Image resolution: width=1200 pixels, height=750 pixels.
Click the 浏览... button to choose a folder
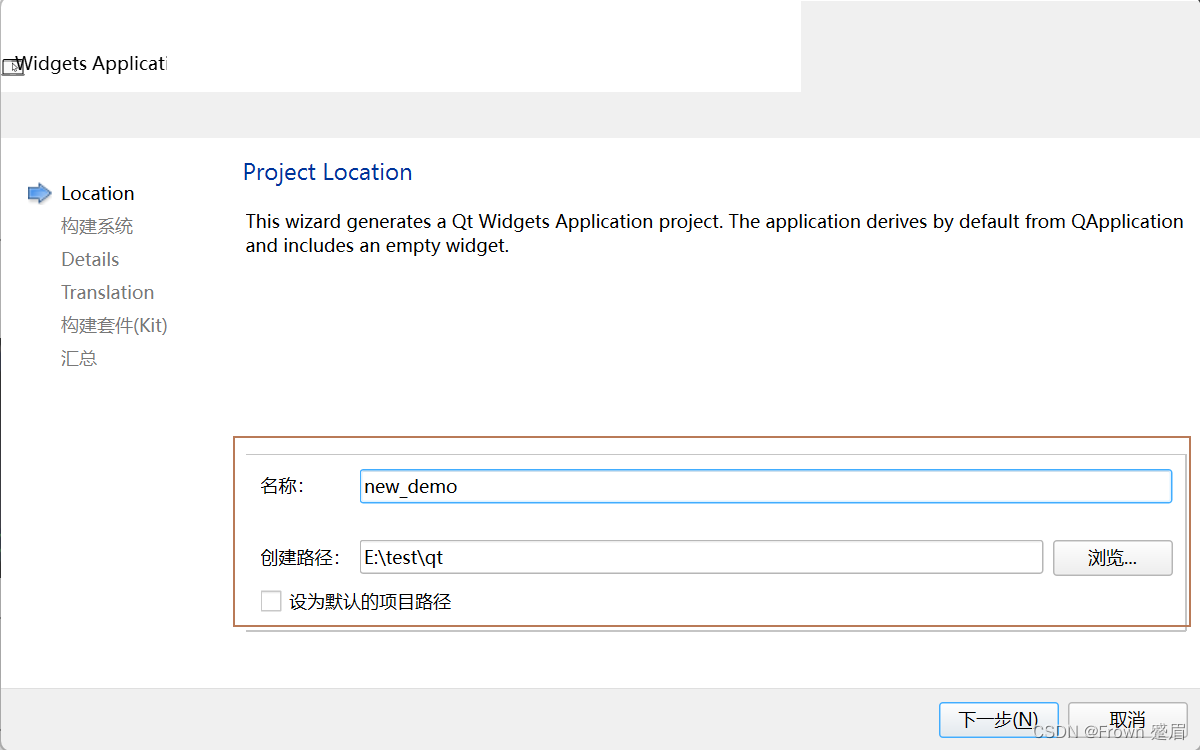point(1112,557)
